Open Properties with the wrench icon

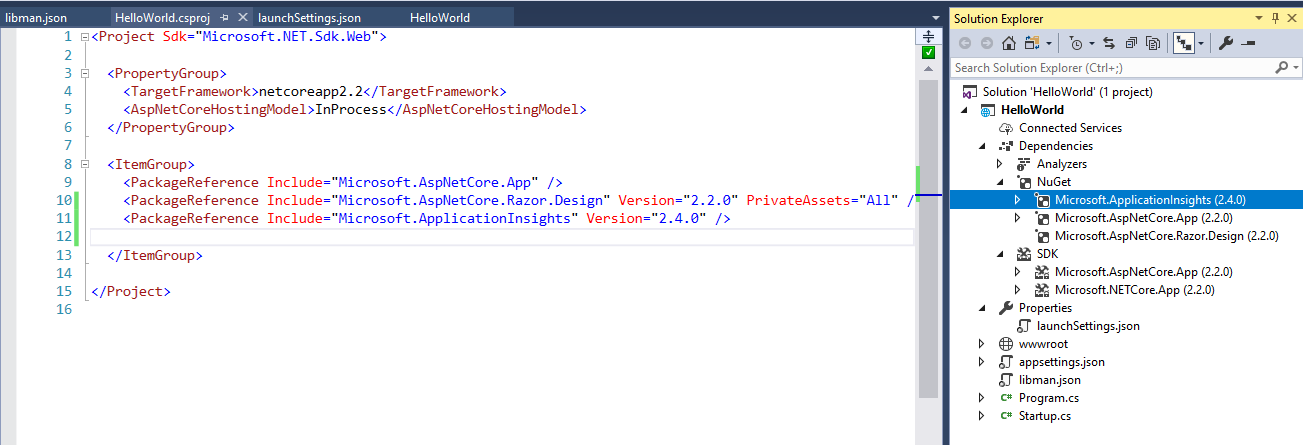coord(1226,44)
